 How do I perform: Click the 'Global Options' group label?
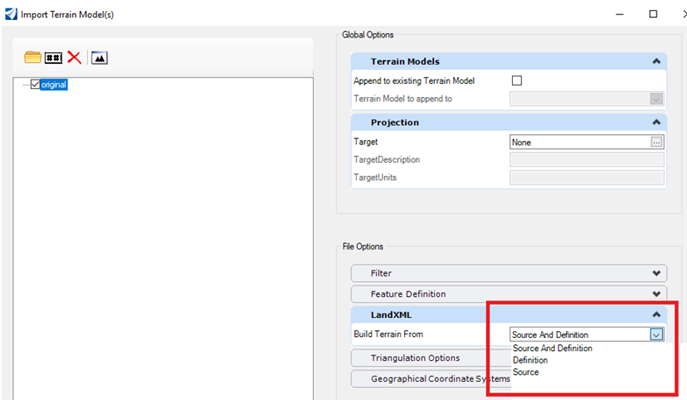[x=368, y=35]
